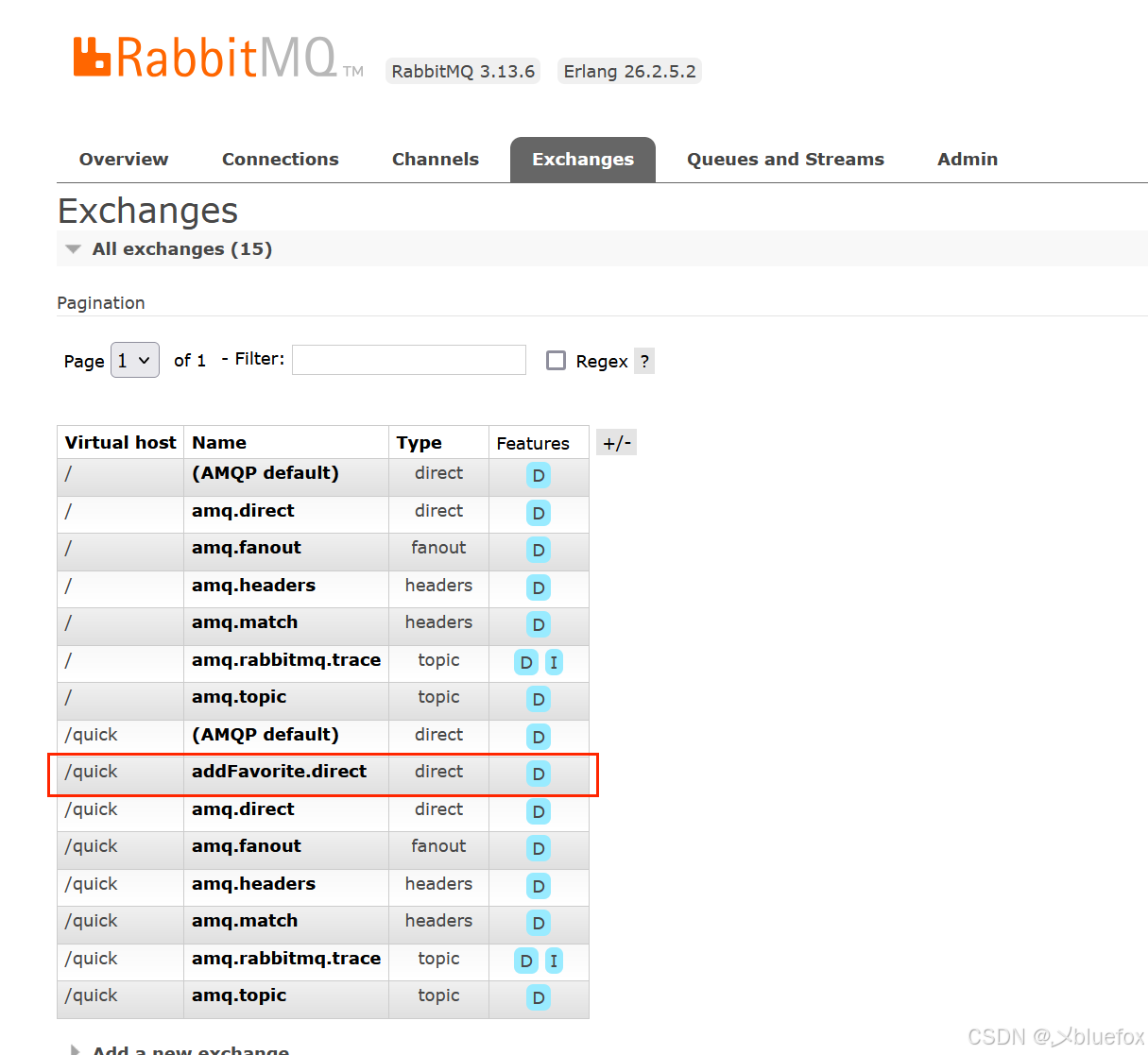The height and width of the screenshot is (1055, 1148).
Task: Open amq.direct exchange in /quick vhost
Action: click(243, 809)
